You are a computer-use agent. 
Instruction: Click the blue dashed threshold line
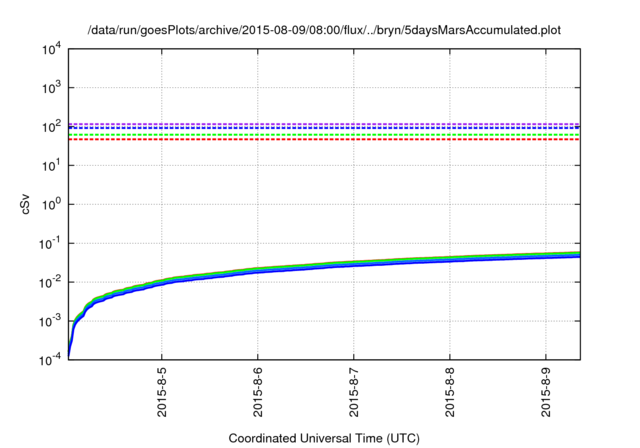coord(324,128)
